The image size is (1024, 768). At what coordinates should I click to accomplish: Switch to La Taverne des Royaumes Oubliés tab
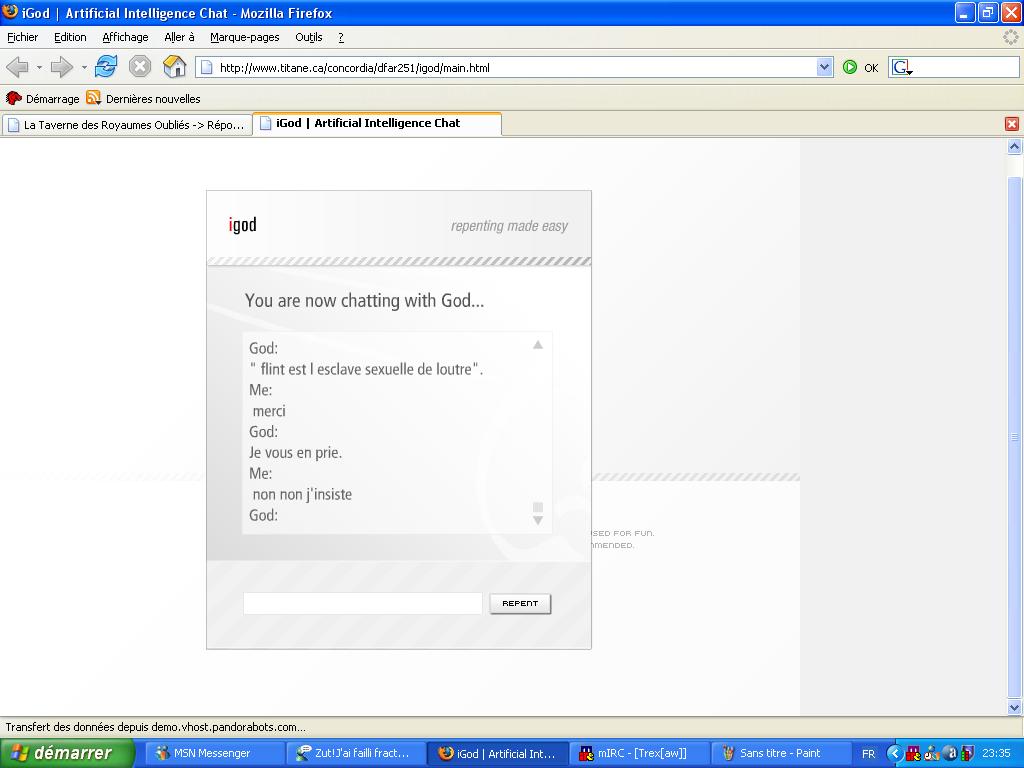click(126, 125)
